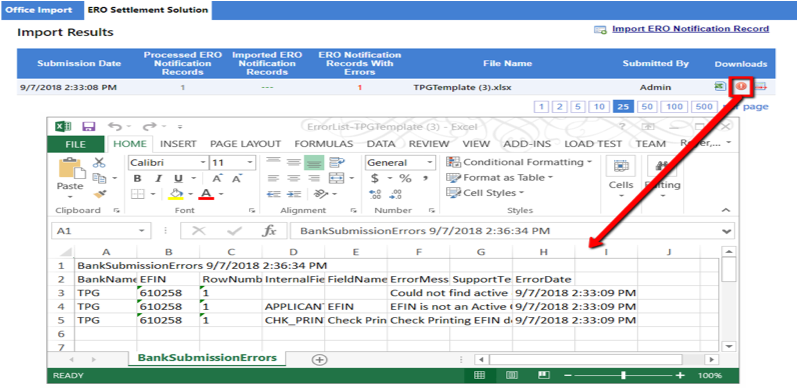Open the Conditional Formatting dropdown
This screenshot has height=391, width=797.
point(519,162)
